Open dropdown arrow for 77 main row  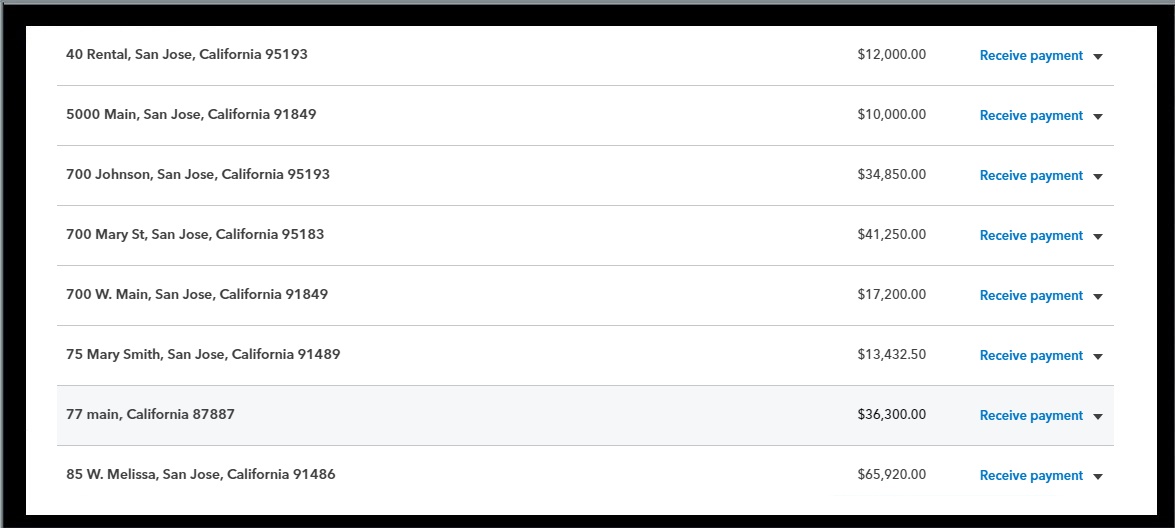[x=1097, y=417]
